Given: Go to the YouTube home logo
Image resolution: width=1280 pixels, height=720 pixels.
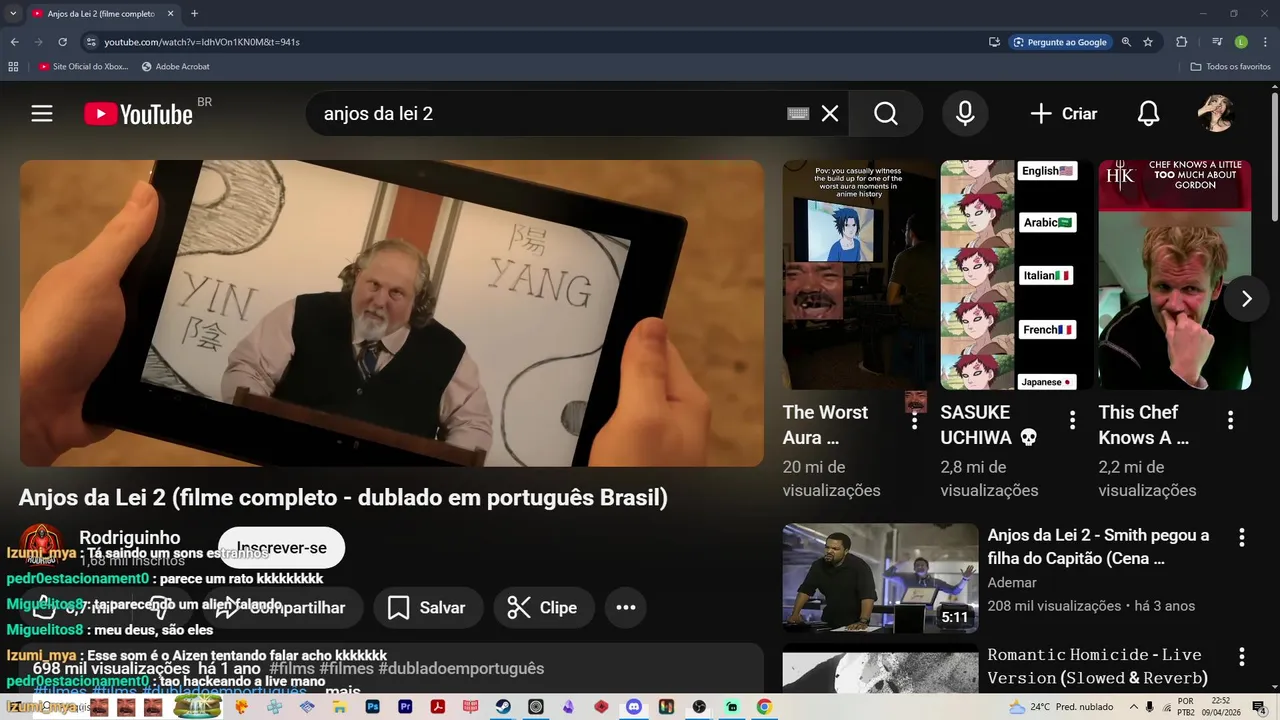Looking at the screenshot, I should click(138, 114).
